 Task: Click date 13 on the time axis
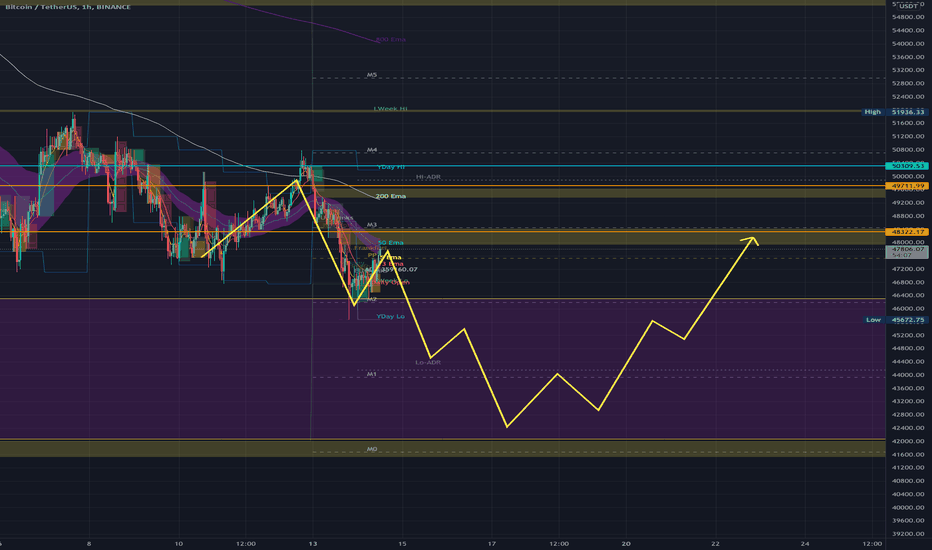coord(313,543)
